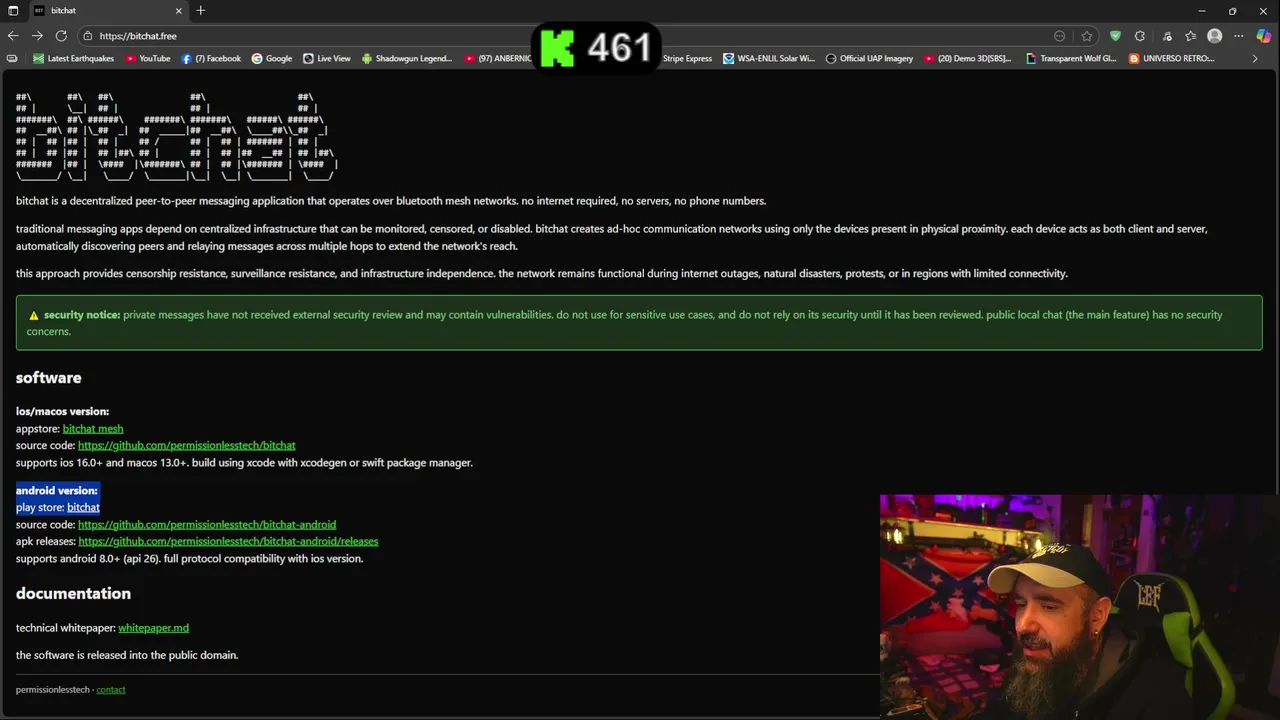The width and height of the screenshot is (1280, 720).
Task: Go back to the previous page
Action: point(13,36)
